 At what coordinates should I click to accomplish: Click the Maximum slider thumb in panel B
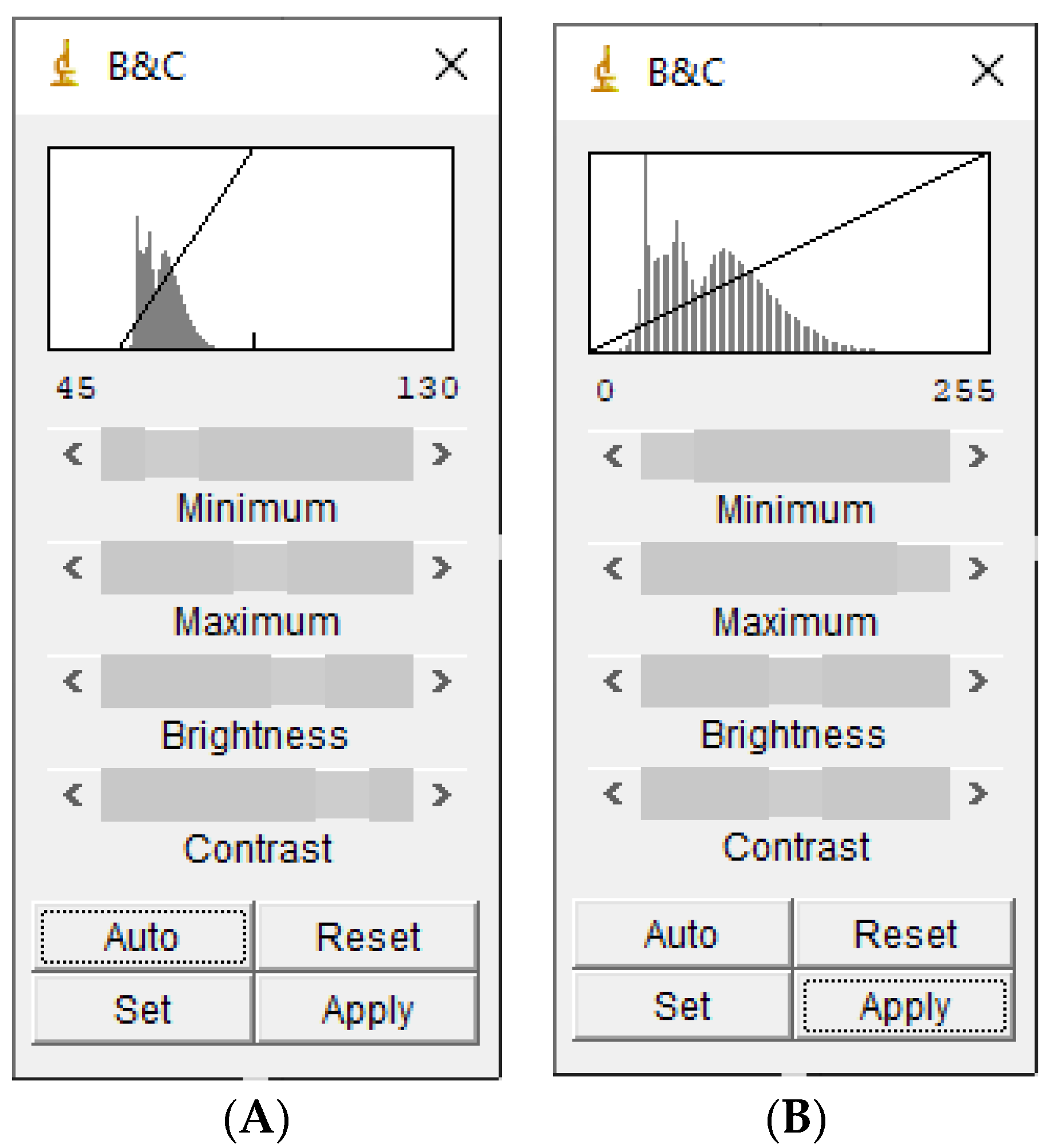[923, 568]
